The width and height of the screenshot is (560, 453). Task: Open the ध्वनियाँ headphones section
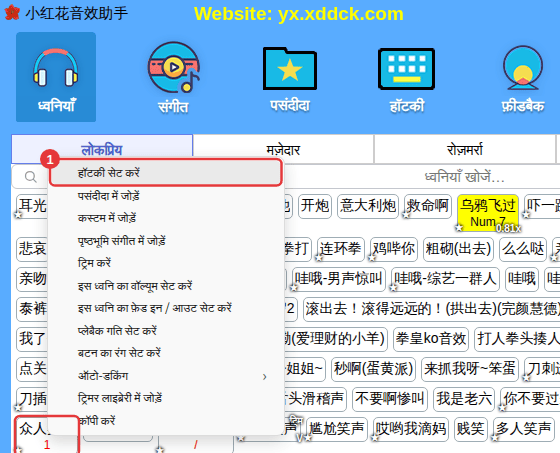pyautogui.click(x=56, y=77)
